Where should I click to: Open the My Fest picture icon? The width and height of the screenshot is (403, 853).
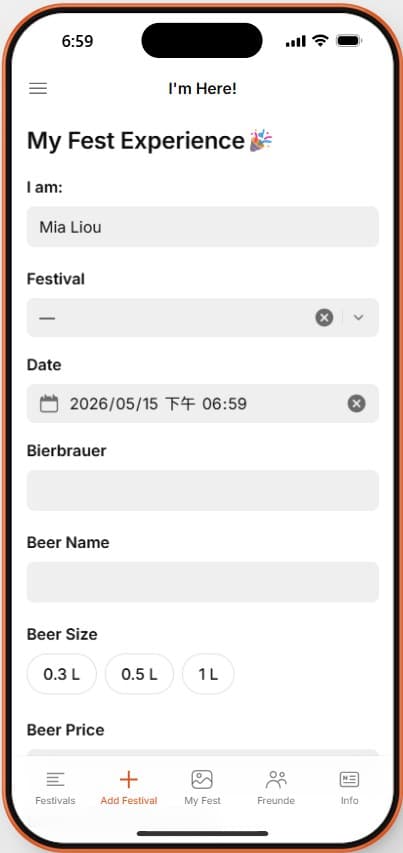pyautogui.click(x=202, y=780)
